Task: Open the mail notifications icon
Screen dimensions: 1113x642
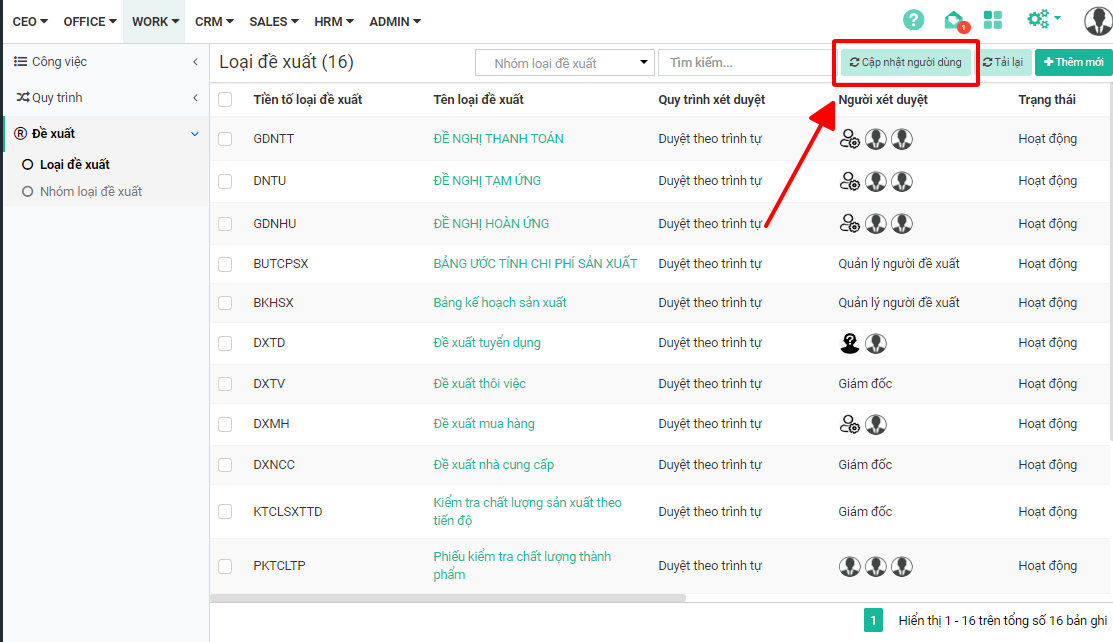Action: pos(954,20)
